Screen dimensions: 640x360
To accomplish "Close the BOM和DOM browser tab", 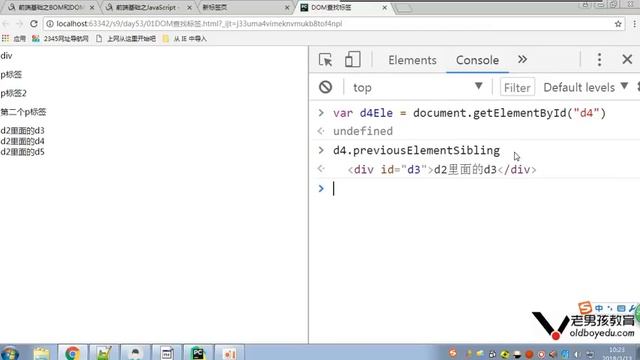I will pos(92,7).
